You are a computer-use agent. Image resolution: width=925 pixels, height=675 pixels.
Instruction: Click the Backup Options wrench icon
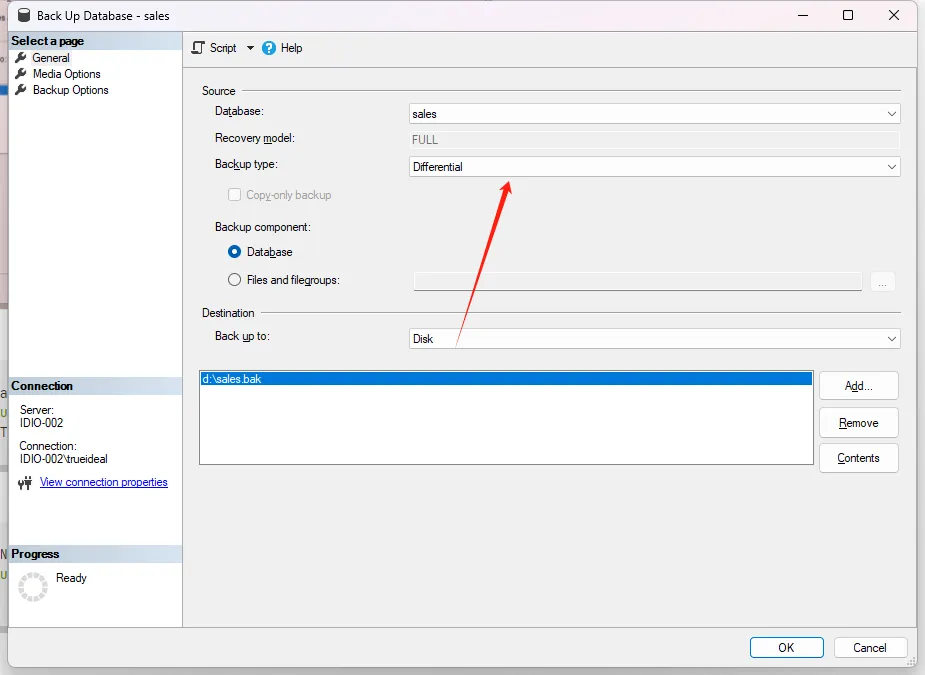pos(21,90)
